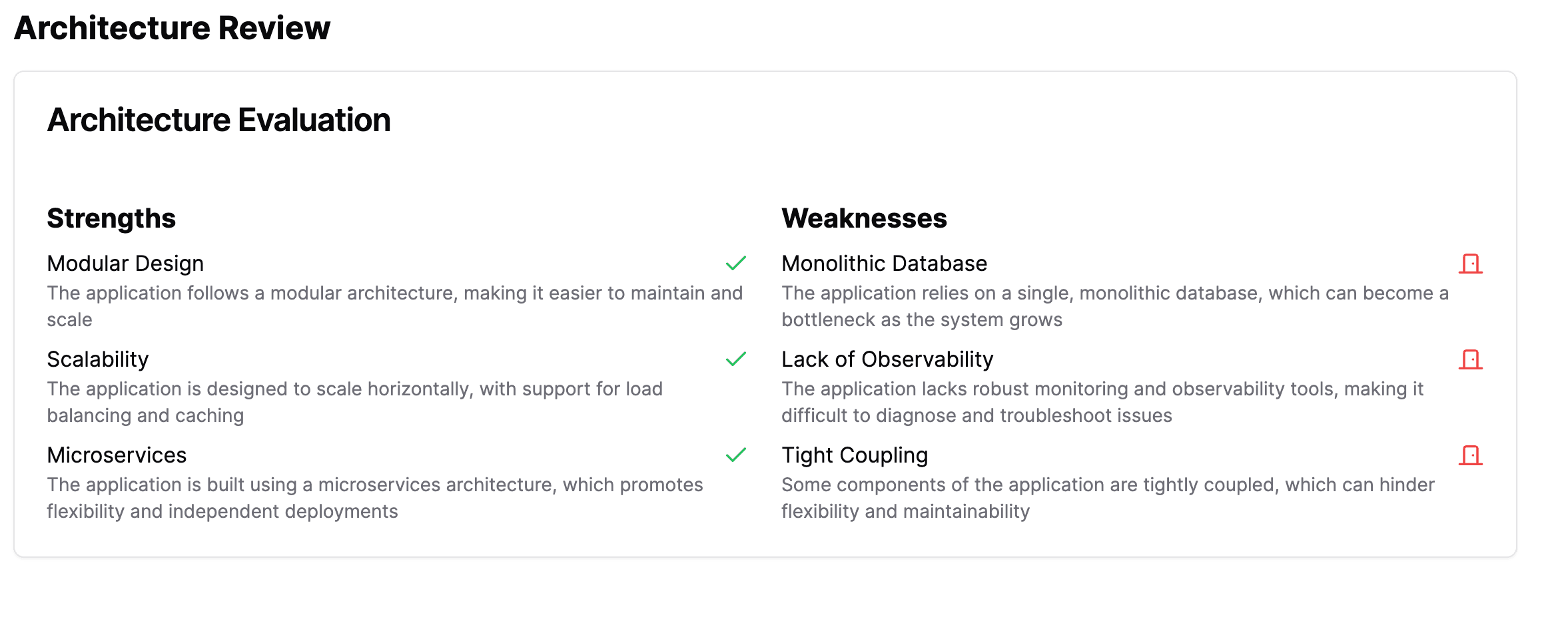Select the Monolithic Database weakness title

click(884, 264)
